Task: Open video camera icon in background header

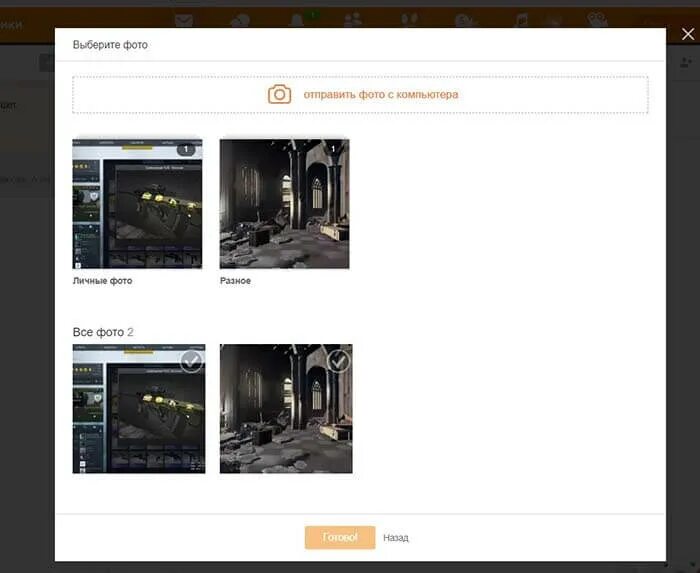Action: pyautogui.click(x=597, y=20)
